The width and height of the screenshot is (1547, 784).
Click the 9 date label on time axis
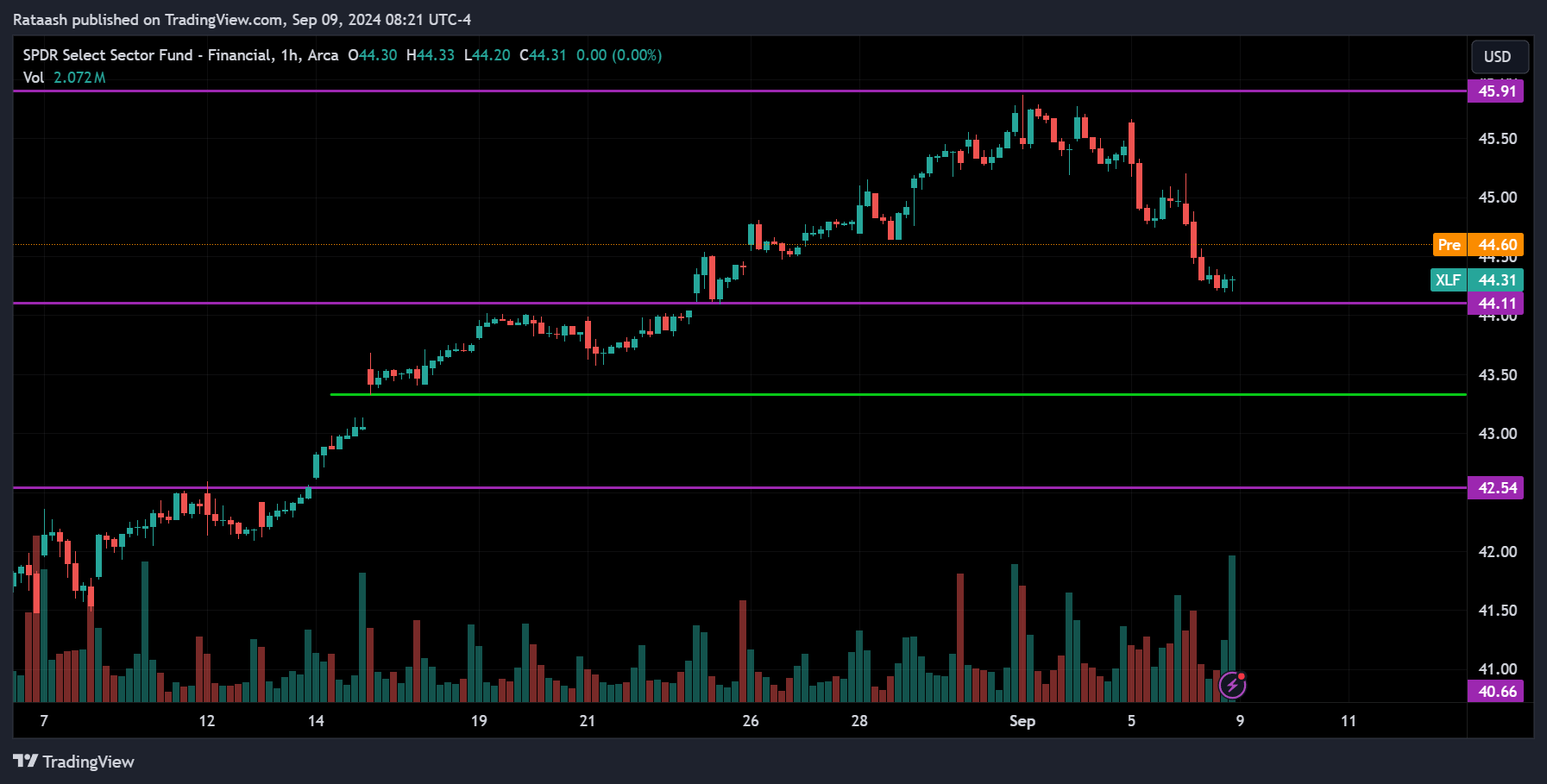click(1240, 721)
